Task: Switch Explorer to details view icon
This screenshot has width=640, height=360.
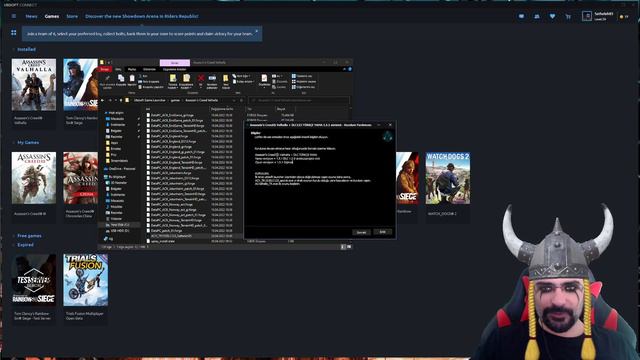Action: [x=343, y=247]
